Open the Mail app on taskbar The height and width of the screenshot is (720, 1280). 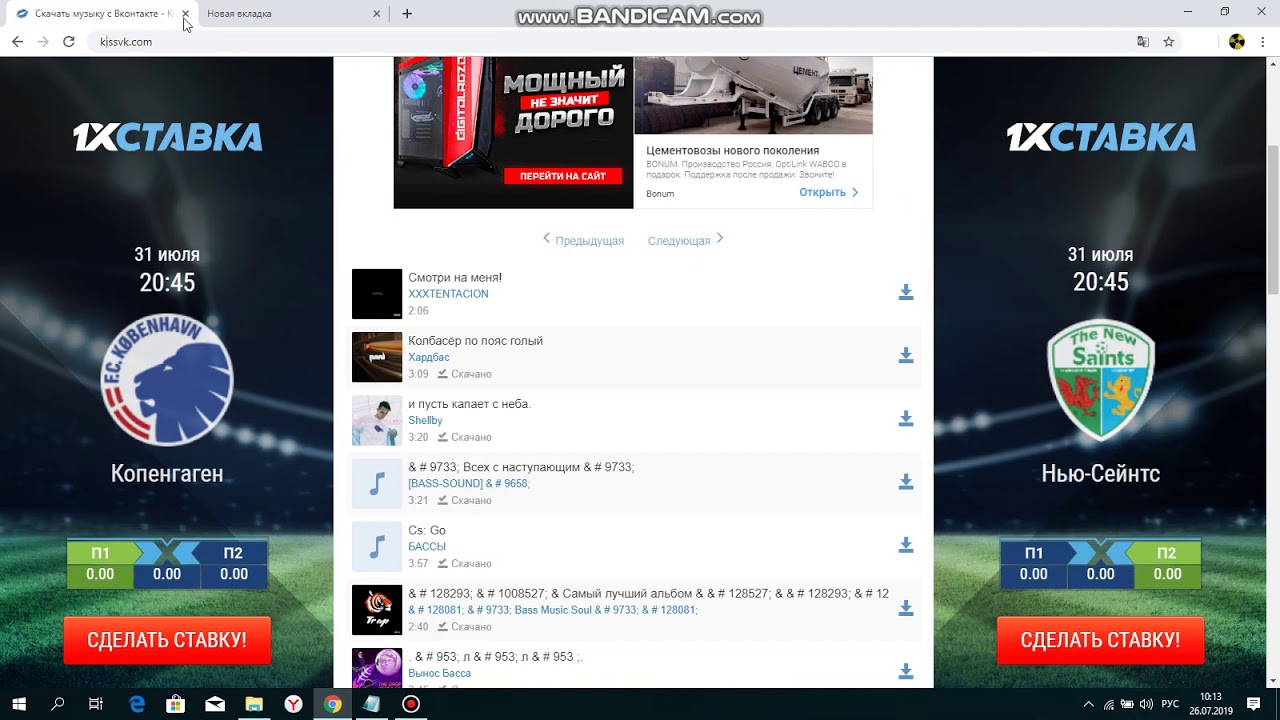215,704
